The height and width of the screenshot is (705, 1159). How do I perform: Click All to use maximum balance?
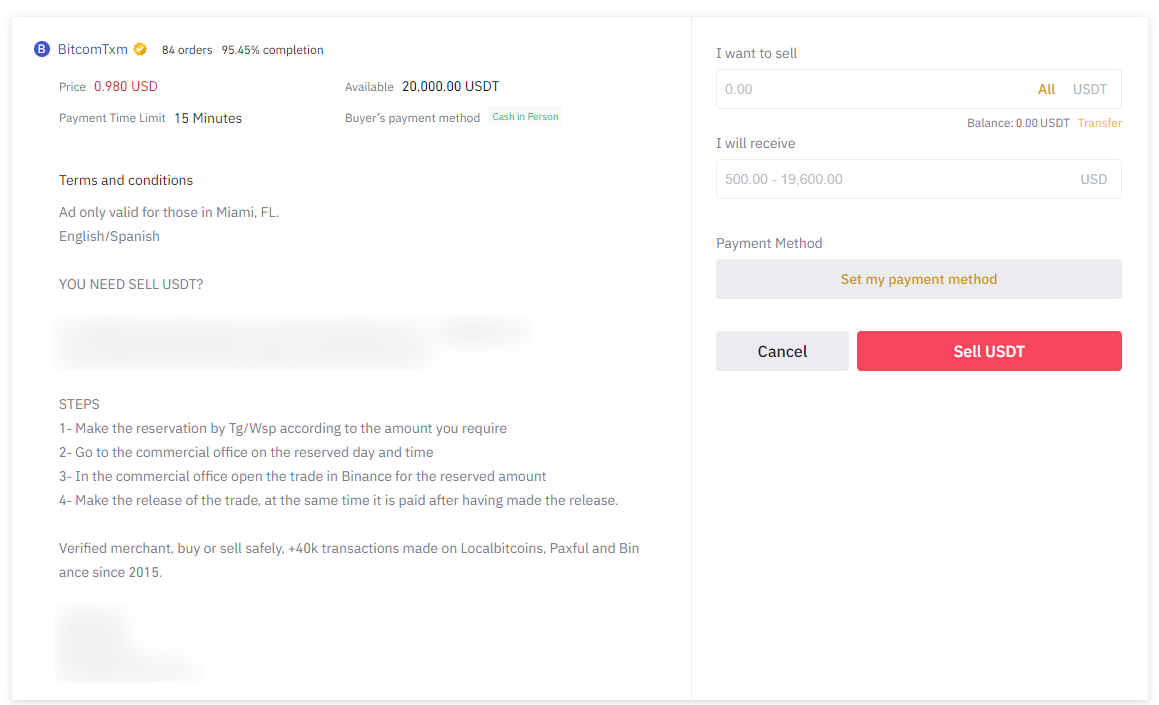click(x=1046, y=89)
